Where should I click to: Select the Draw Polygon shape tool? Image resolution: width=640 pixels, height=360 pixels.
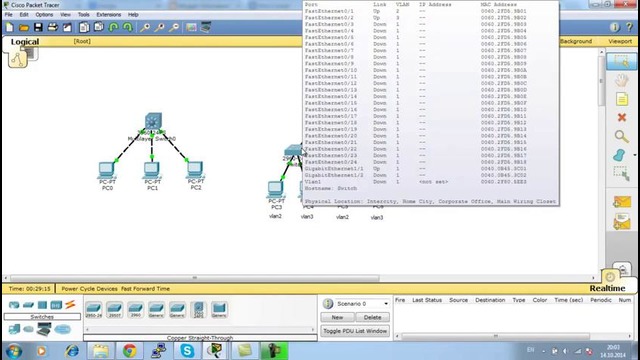[619, 155]
